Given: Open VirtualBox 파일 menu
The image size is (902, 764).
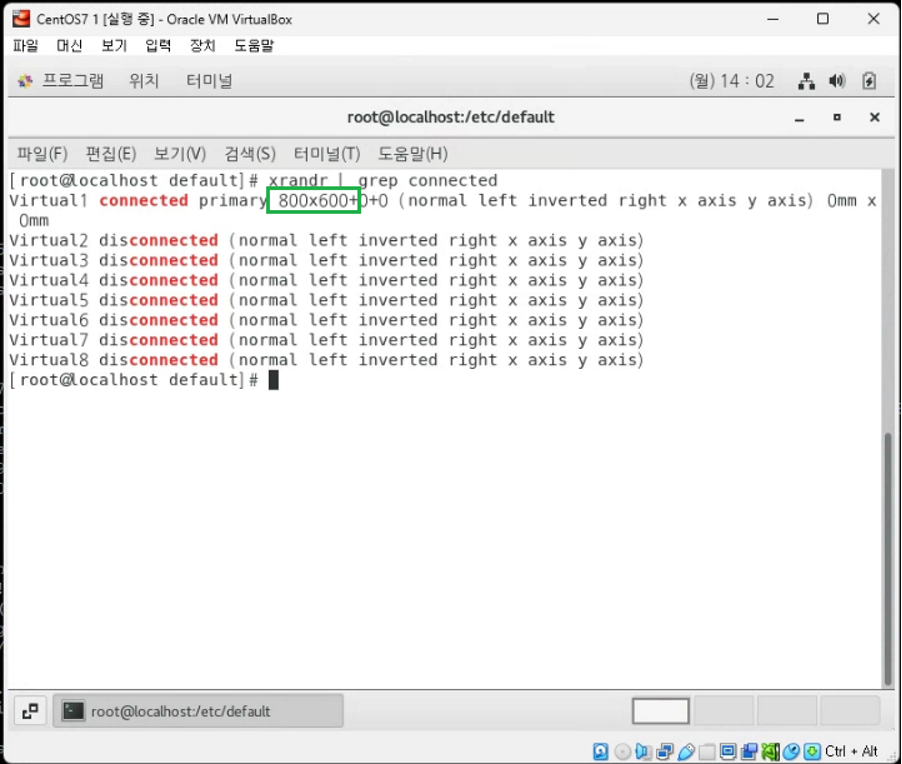Looking at the screenshot, I should pos(25,45).
